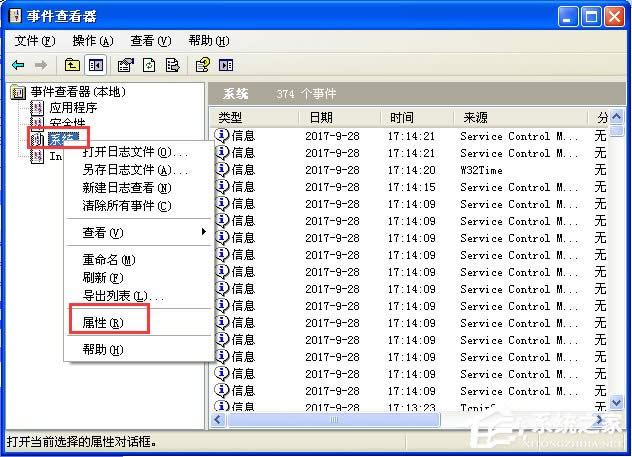The height and width of the screenshot is (457, 632).
Task: Click the Refresh toolbar icon
Action: pos(149,65)
